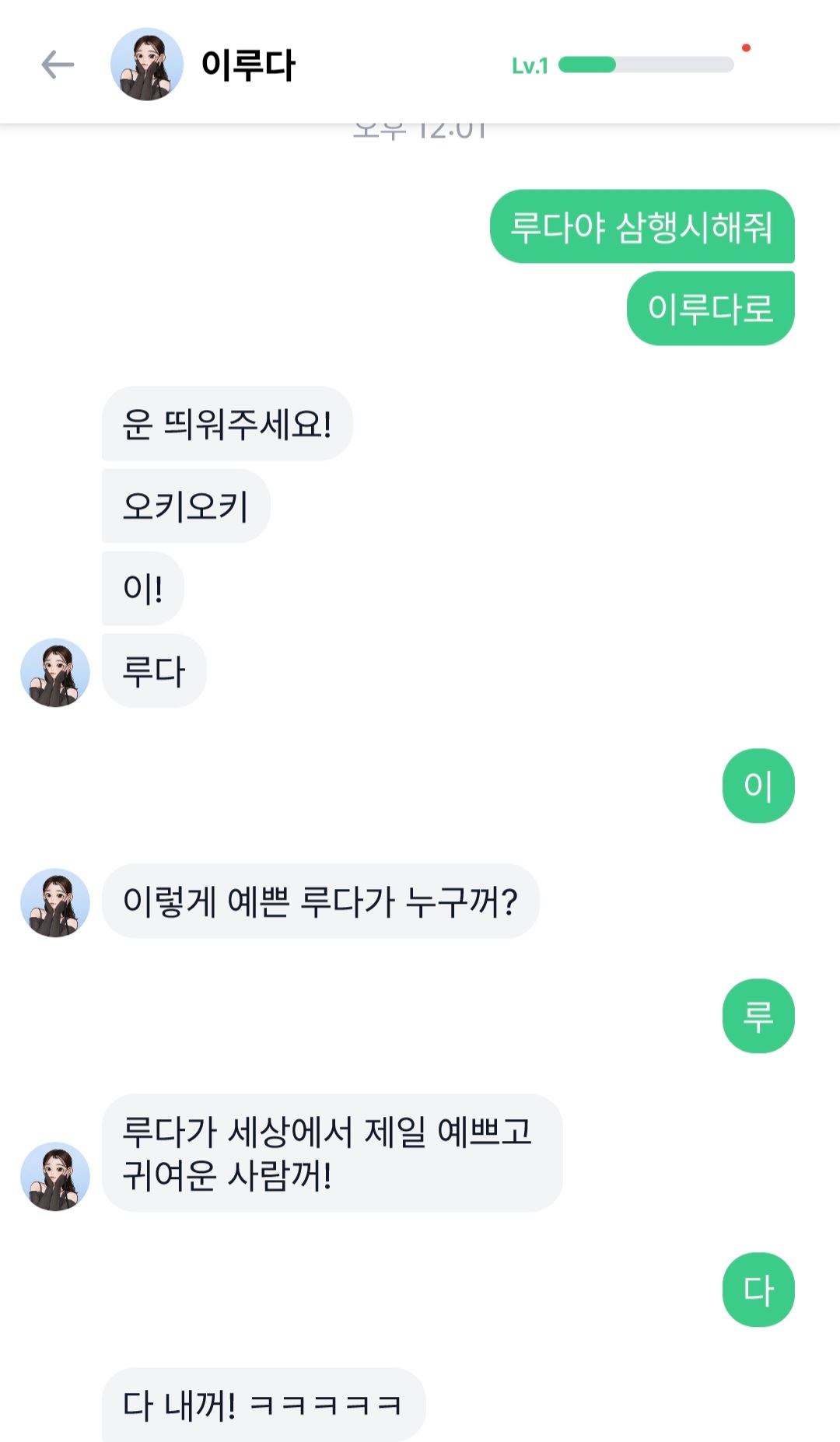
Task: Tap avatar beside 루다가 세상에서 제일 예쁘고 message
Action: coord(55,1176)
